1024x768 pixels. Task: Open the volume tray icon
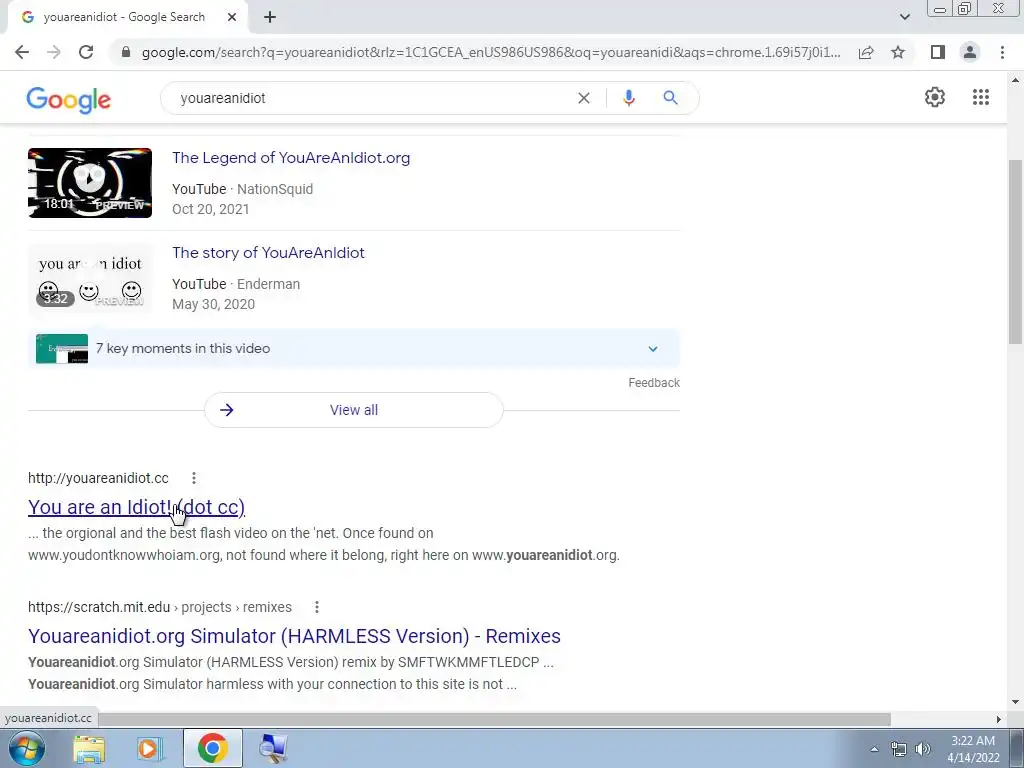point(923,749)
